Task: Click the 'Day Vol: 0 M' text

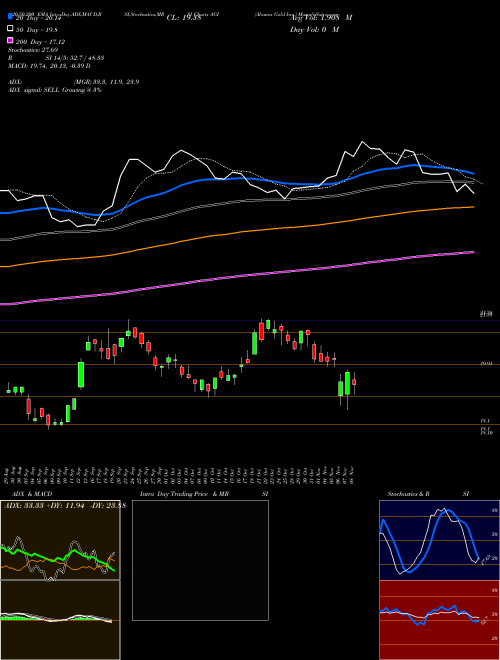Action: coord(314,29)
